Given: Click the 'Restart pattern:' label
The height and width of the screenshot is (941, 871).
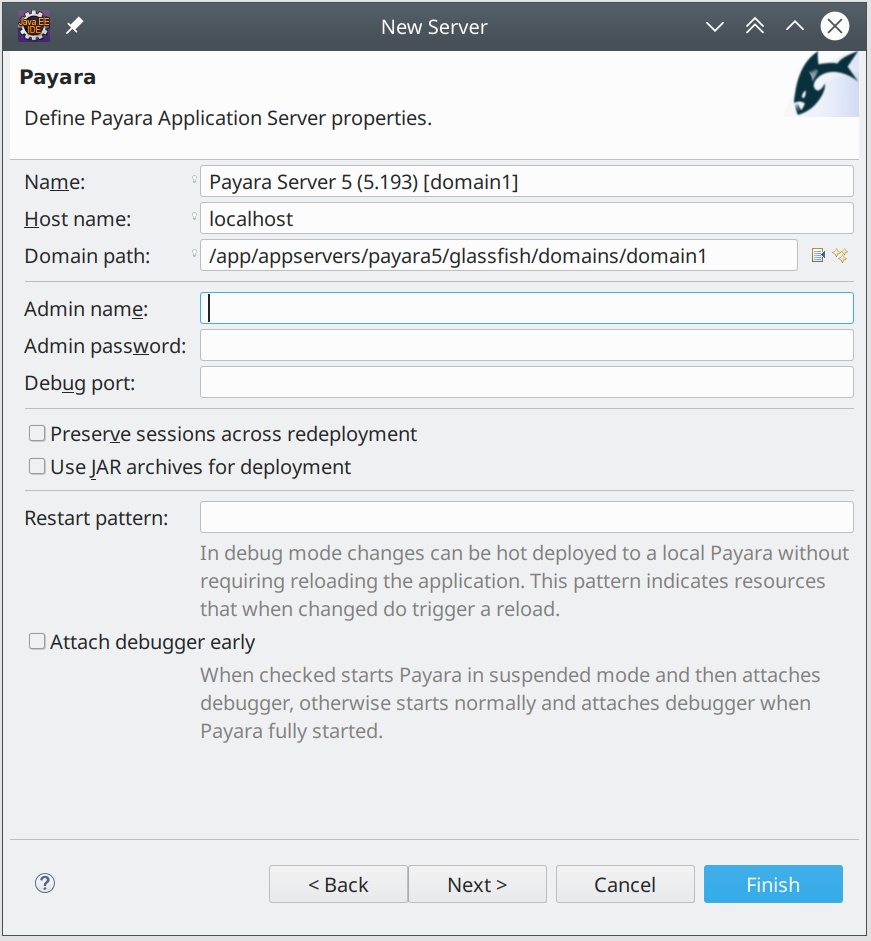Looking at the screenshot, I should (97, 518).
